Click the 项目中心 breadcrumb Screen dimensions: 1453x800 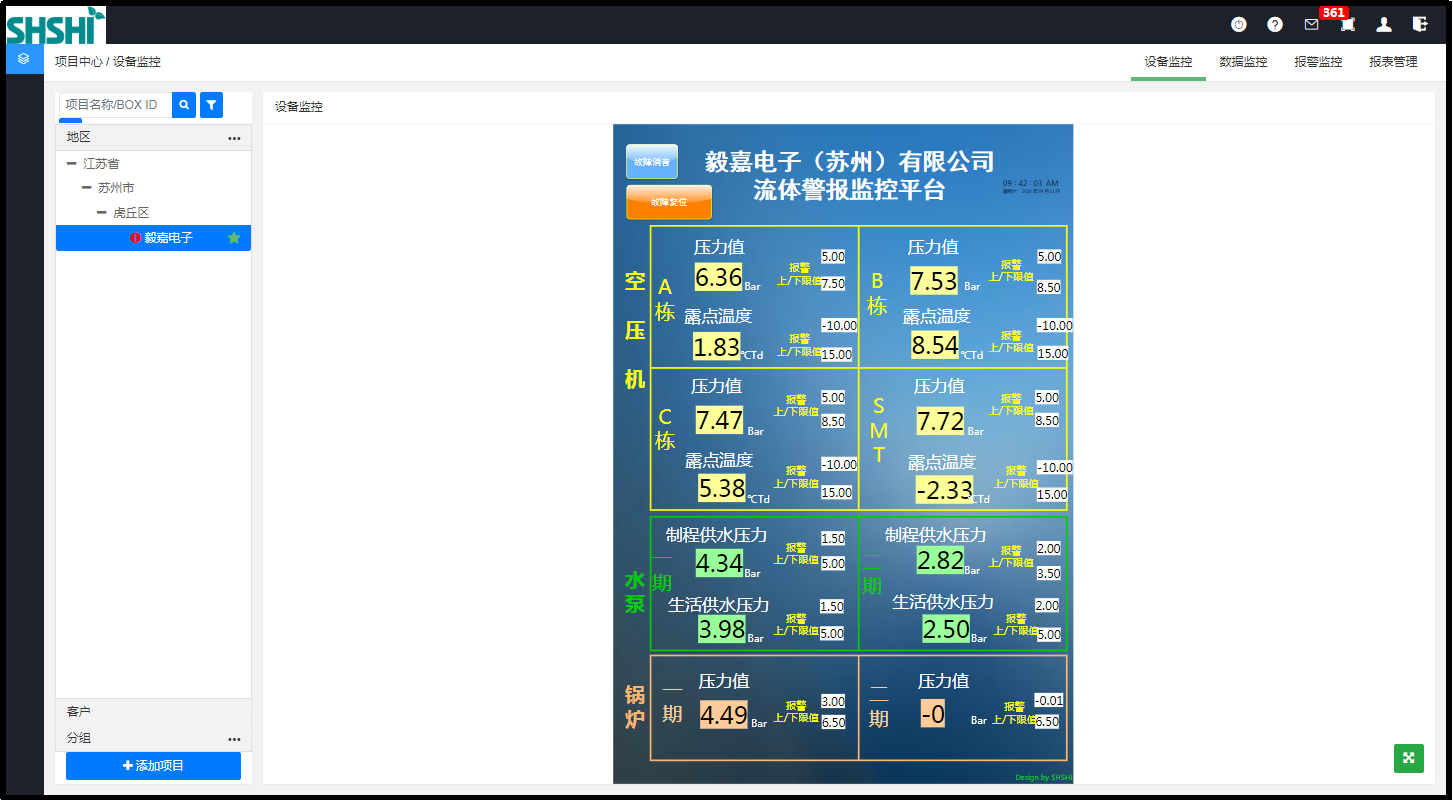click(x=78, y=62)
